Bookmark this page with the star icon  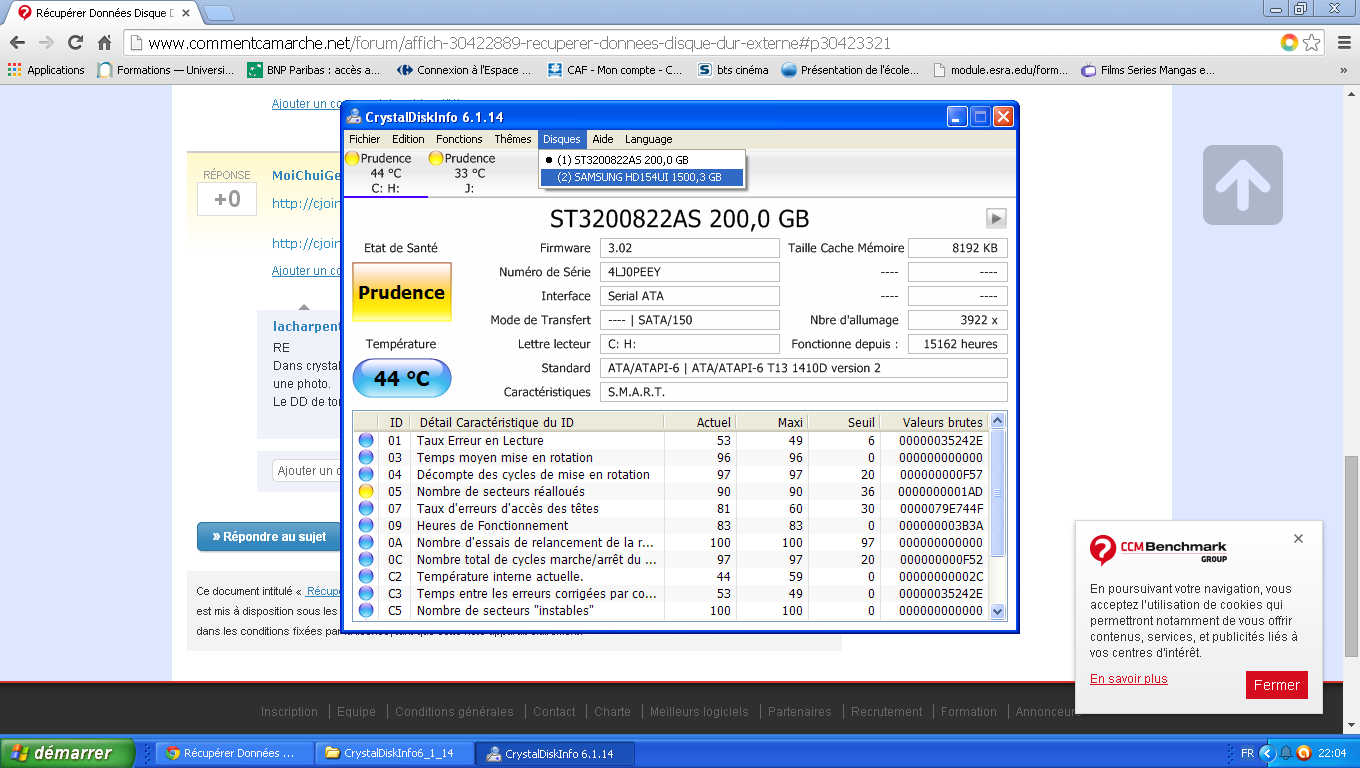coord(1311,43)
